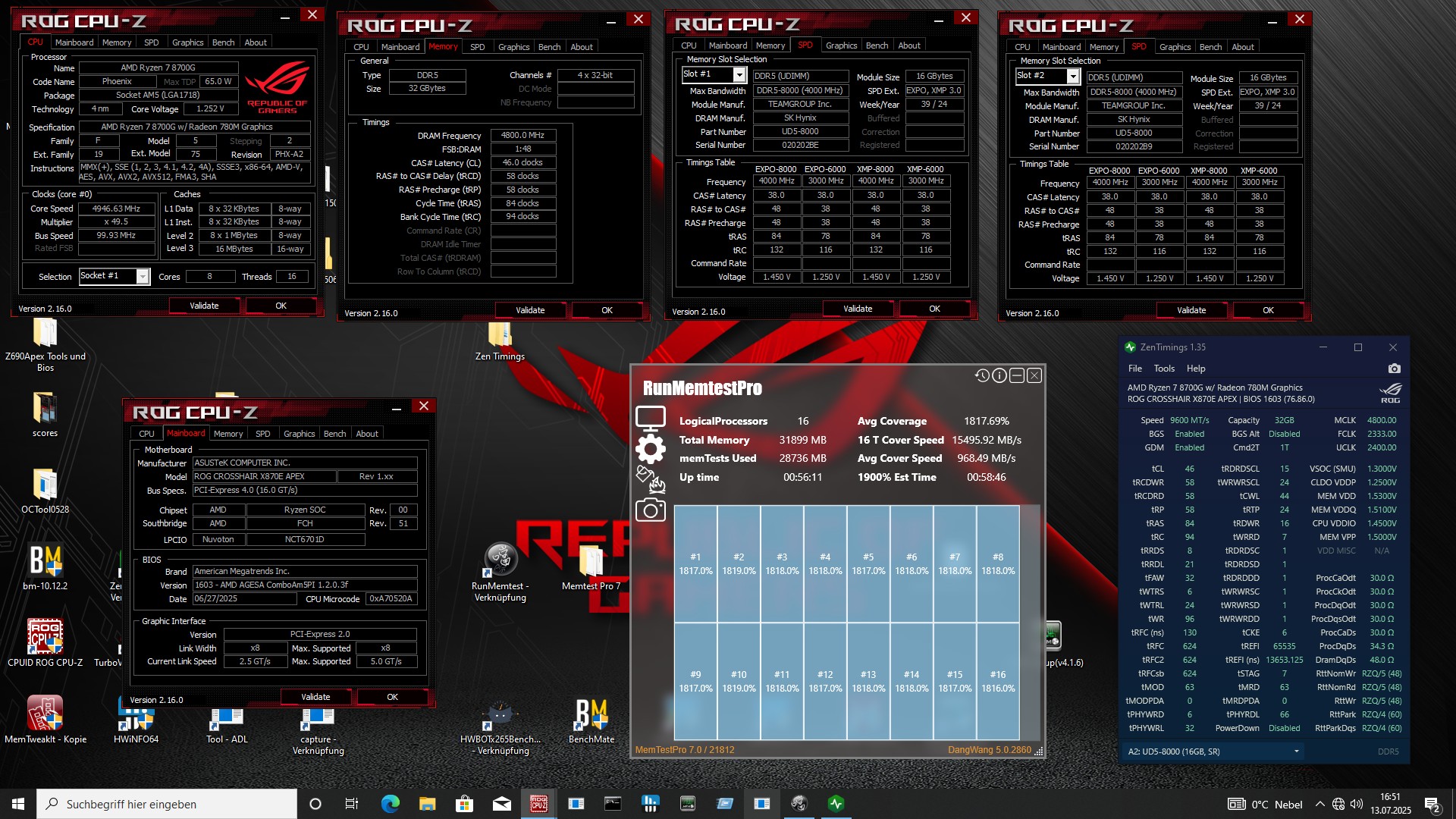Click ZenTimings Speed value 9600 MT/s
This screenshot has width=1456, height=819.
(1189, 420)
